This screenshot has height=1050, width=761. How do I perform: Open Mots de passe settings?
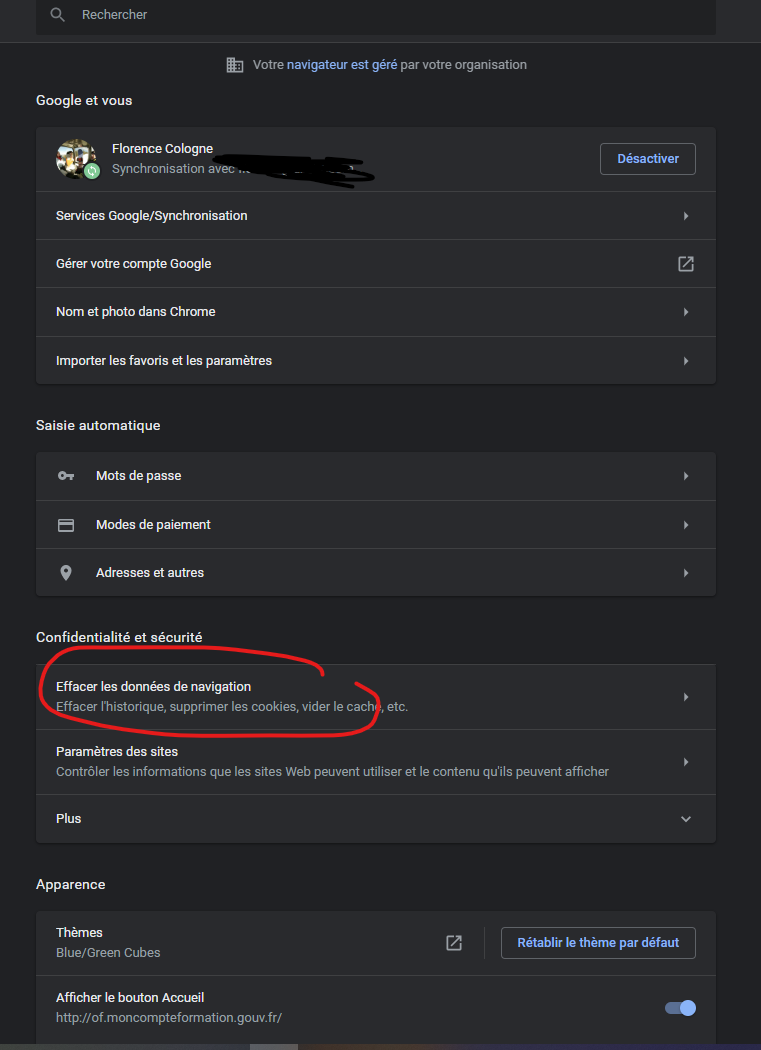[376, 476]
